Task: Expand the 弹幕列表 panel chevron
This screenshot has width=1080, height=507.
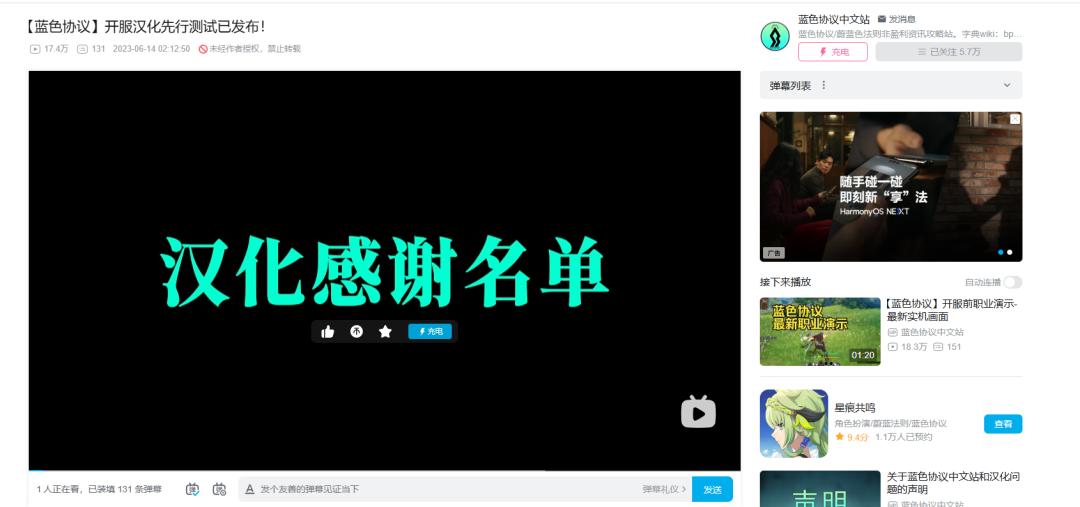Action: (x=1006, y=86)
